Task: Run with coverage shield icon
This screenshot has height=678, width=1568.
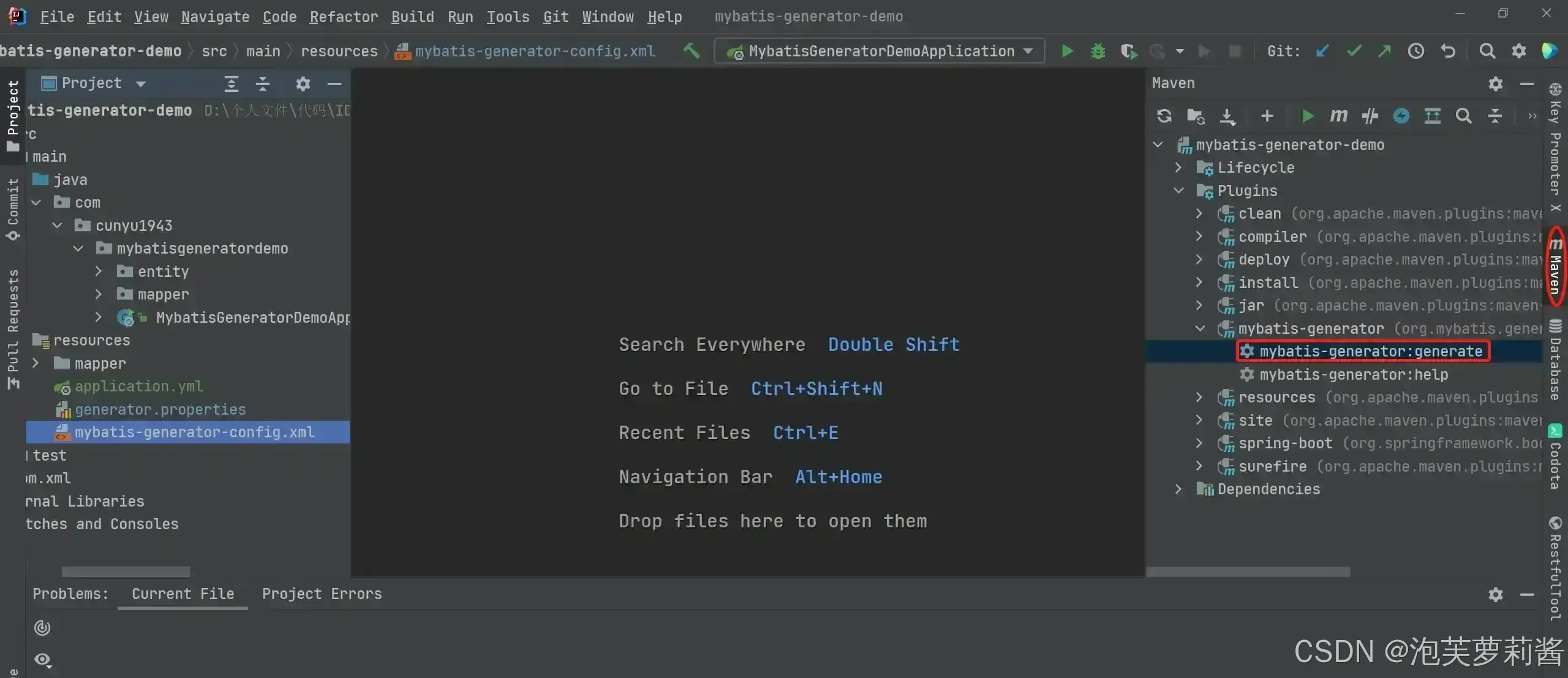Action: 1128,51
